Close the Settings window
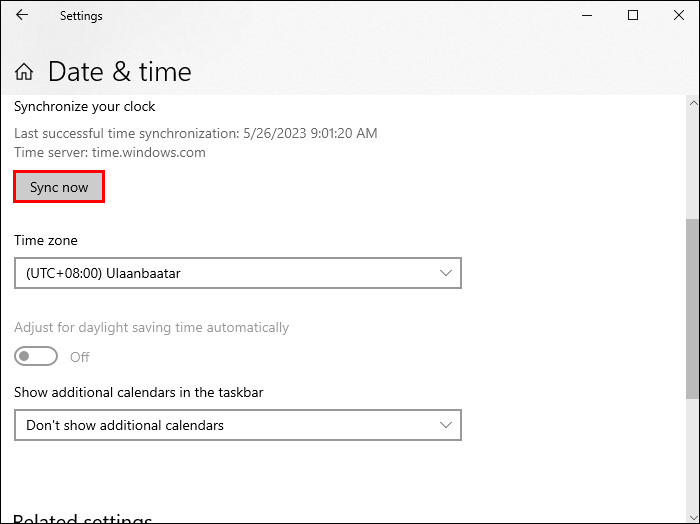 tap(679, 16)
